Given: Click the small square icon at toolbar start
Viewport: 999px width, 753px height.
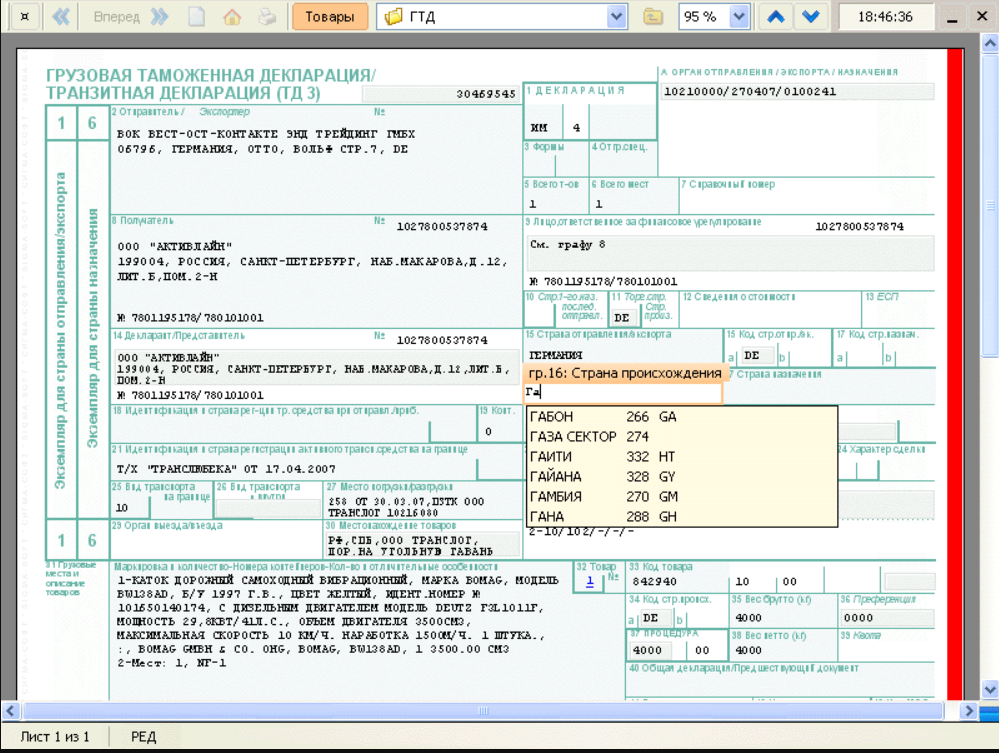Looking at the screenshot, I should click(x=24, y=17).
